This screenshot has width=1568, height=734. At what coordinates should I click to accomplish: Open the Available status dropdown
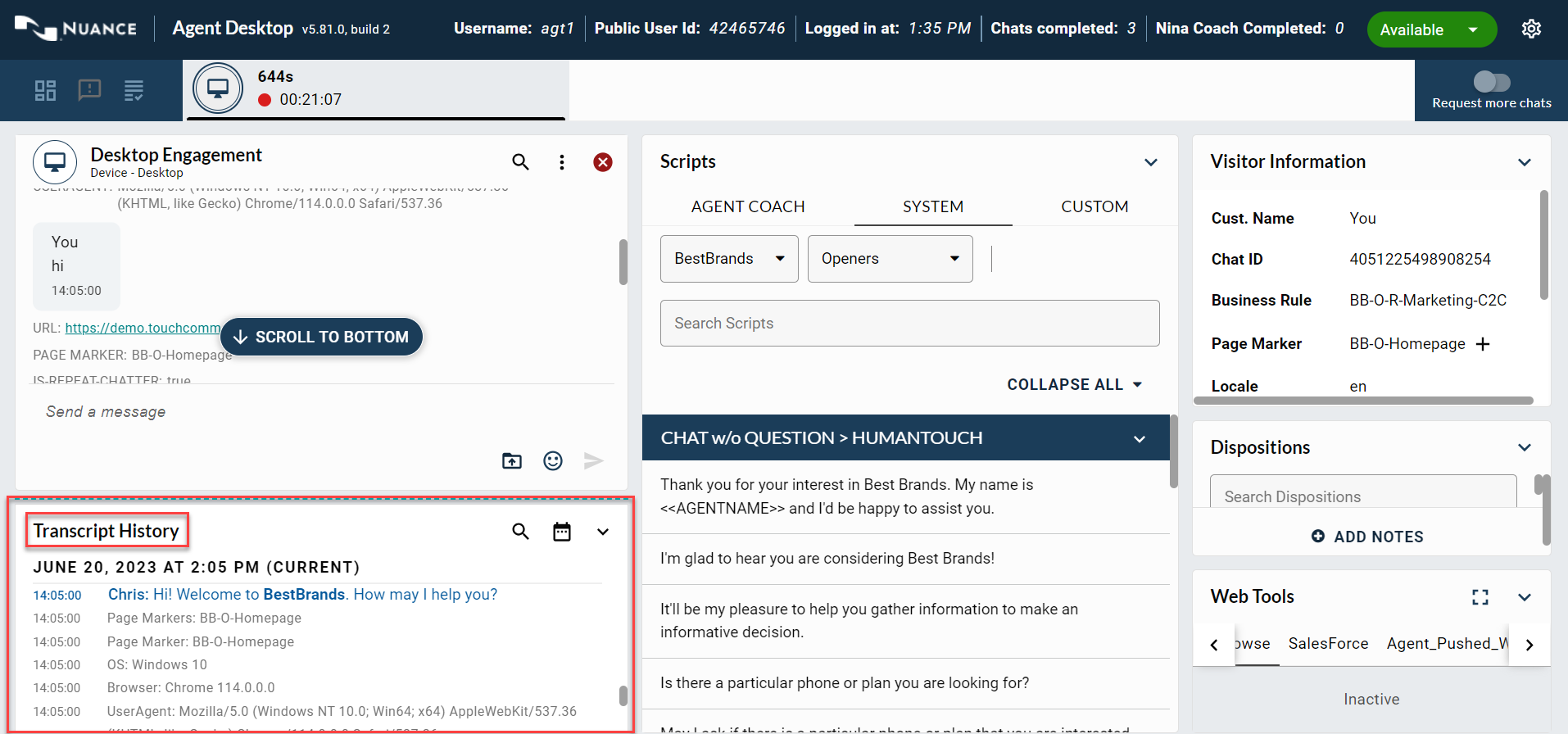click(x=1472, y=30)
